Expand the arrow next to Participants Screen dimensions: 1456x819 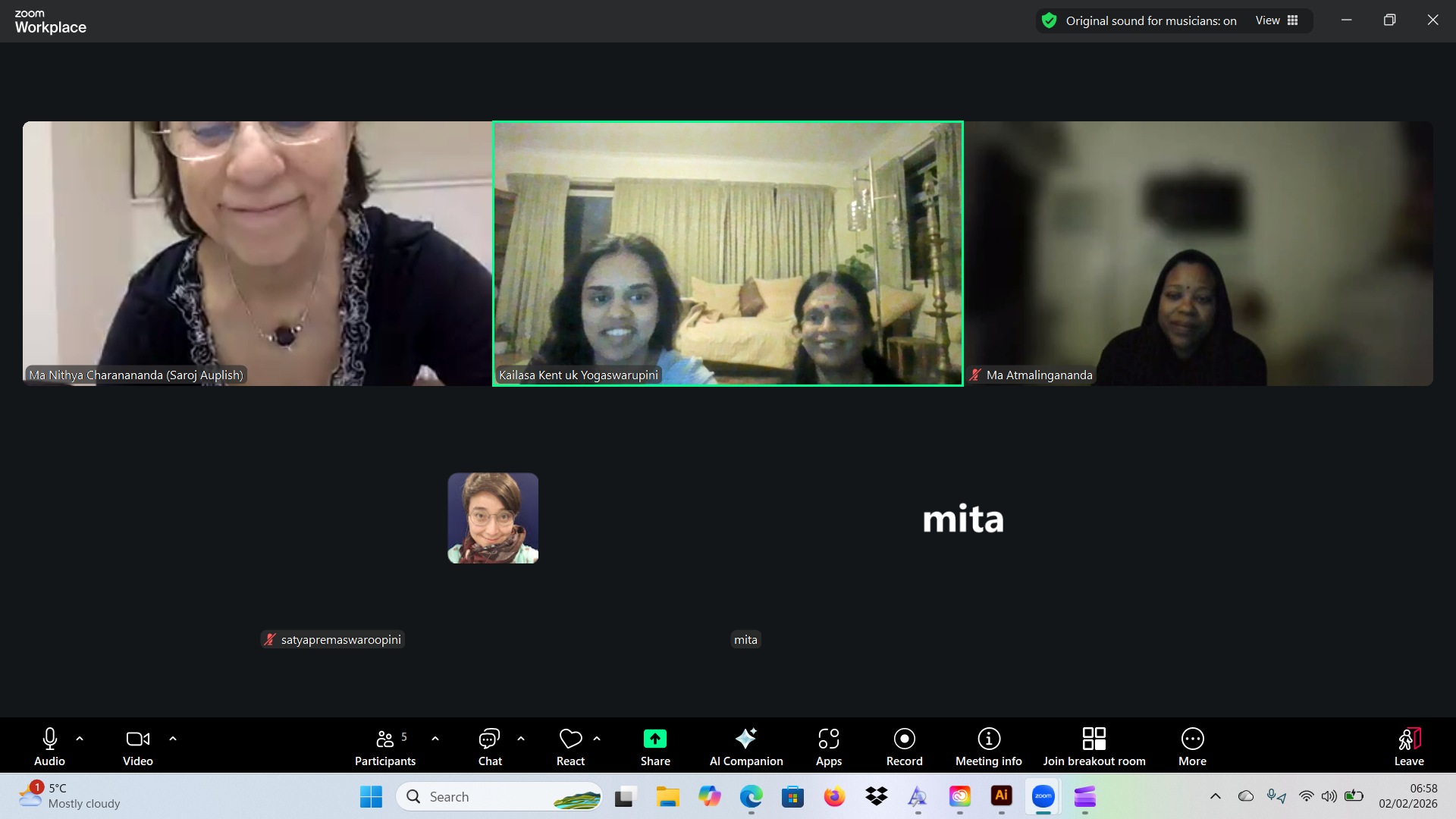[x=435, y=739]
